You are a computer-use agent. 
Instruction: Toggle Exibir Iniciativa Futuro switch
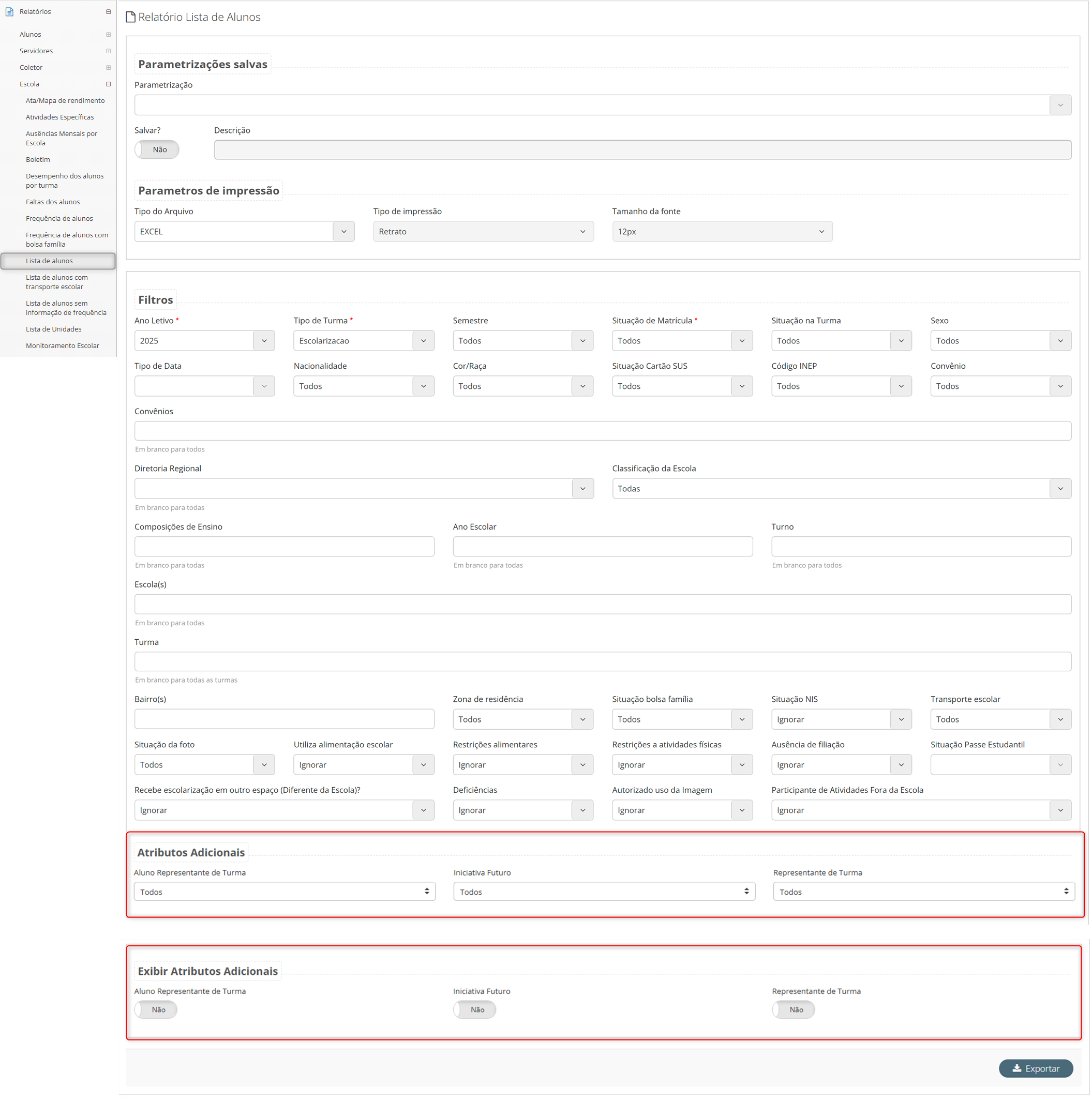[x=474, y=1009]
